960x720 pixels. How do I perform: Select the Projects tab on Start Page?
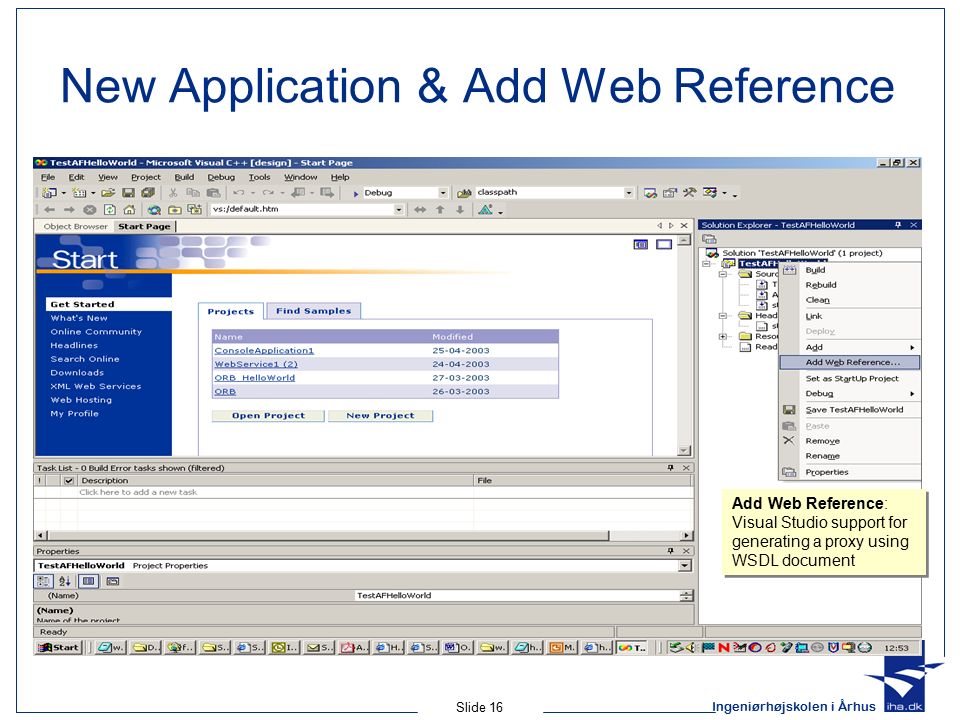tap(231, 312)
